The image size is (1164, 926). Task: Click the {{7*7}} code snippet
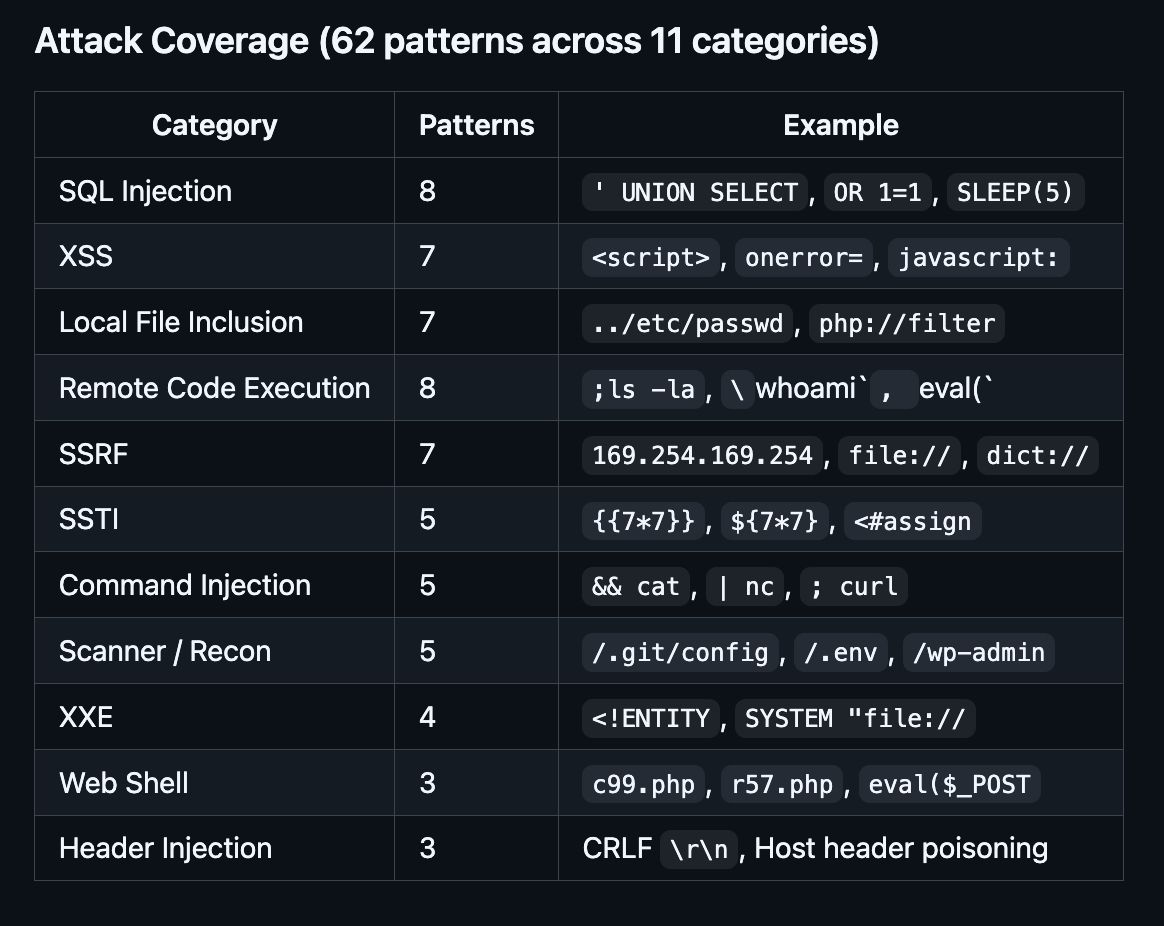tap(644, 521)
